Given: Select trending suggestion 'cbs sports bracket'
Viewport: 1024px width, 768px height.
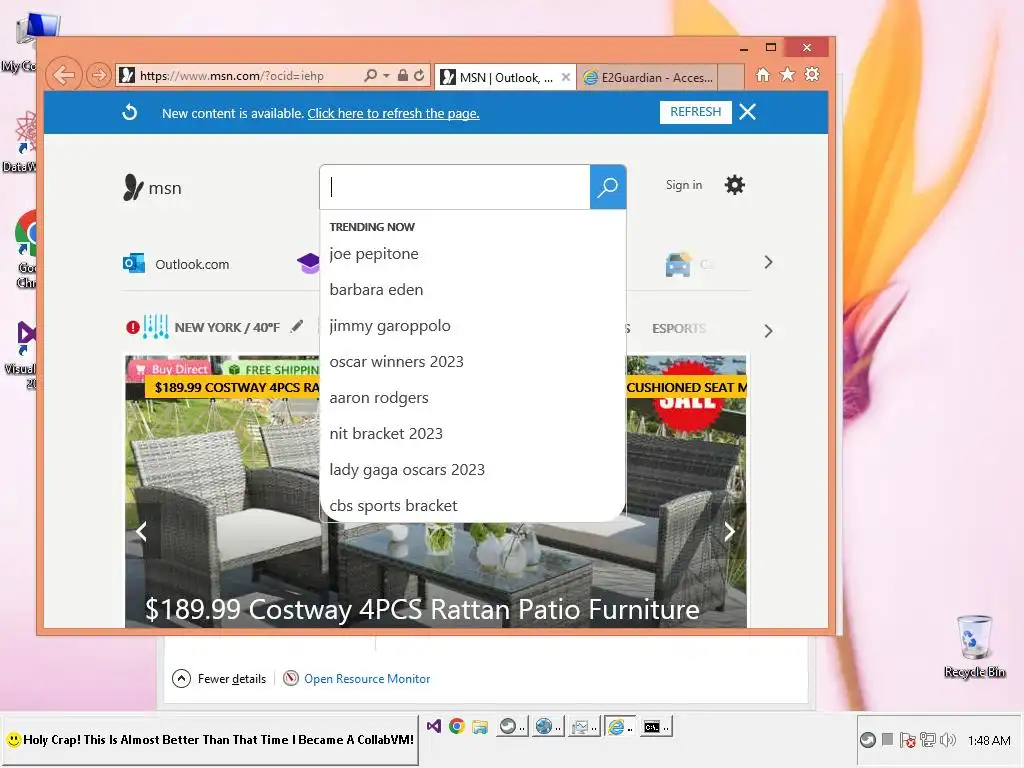Looking at the screenshot, I should point(393,505).
